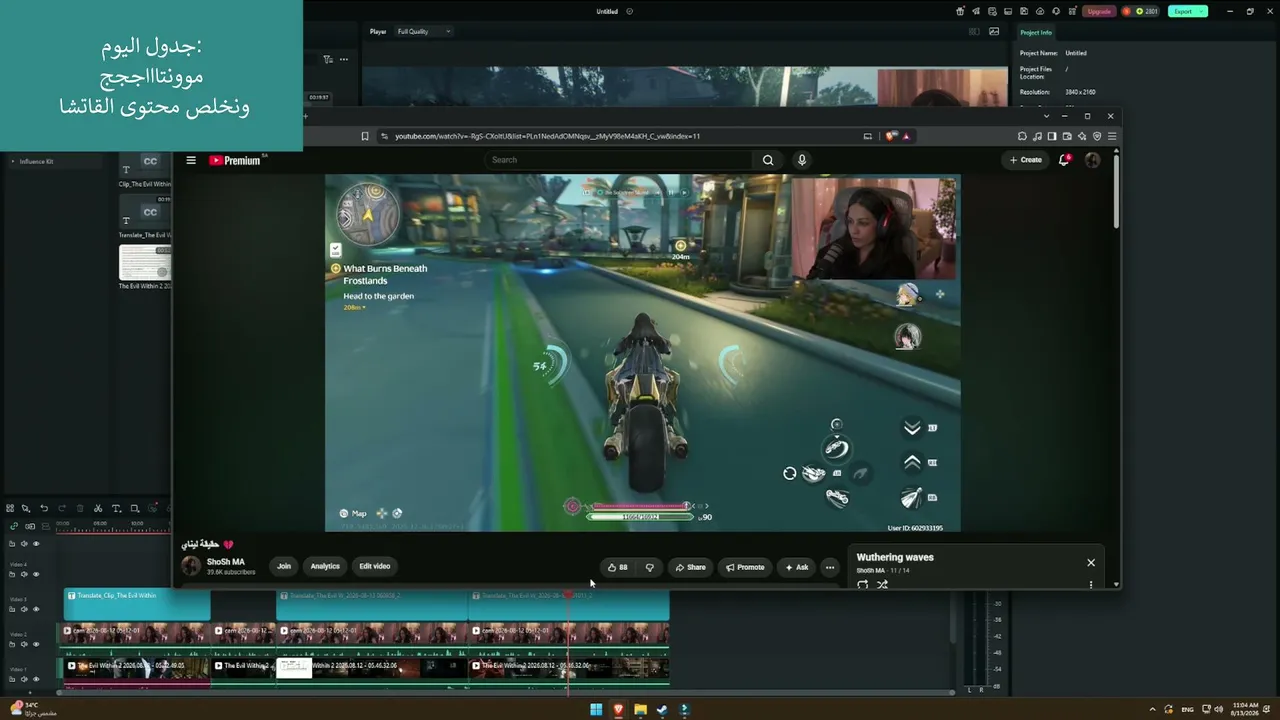Select the Translate_Clip_The Evil Within subtitle clip
This screenshot has width=1280, height=720.
[137, 605]
